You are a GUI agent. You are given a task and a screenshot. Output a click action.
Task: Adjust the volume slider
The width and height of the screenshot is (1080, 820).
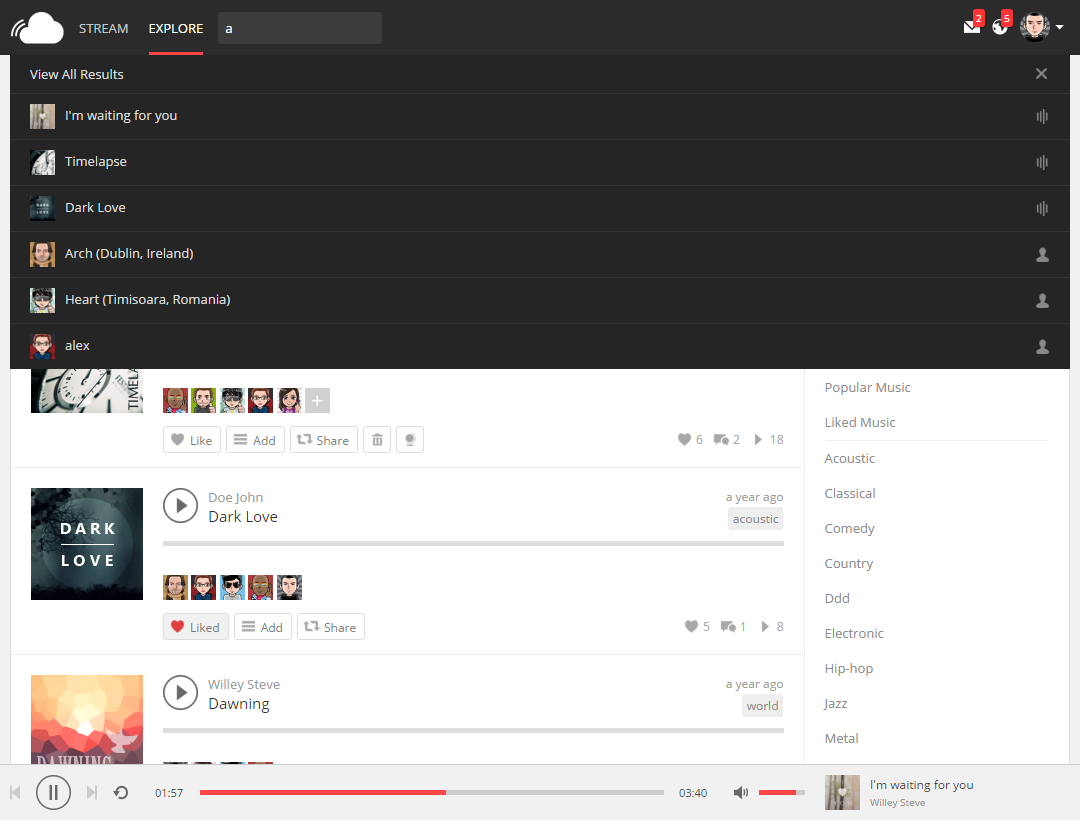782,792
